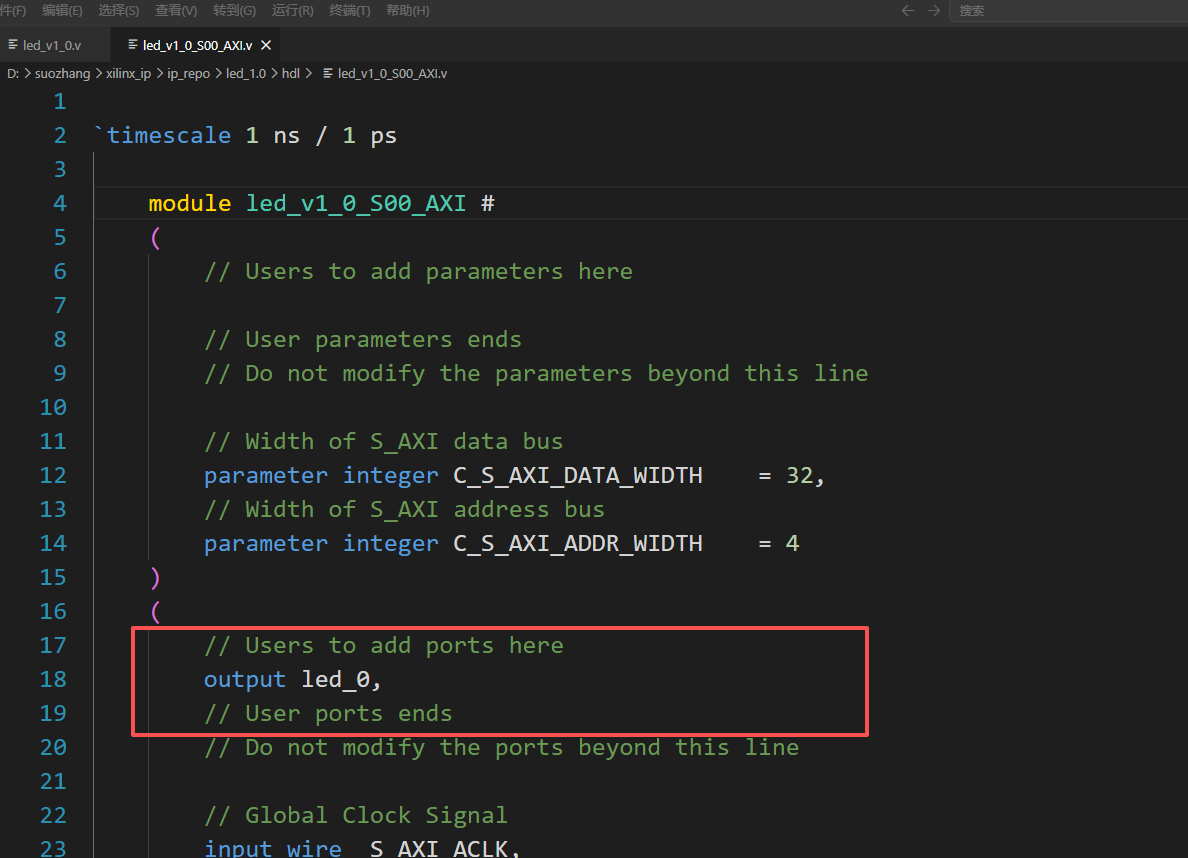Open the 终端(T) menu
The image size is (1188, 858).
(350, 11)
